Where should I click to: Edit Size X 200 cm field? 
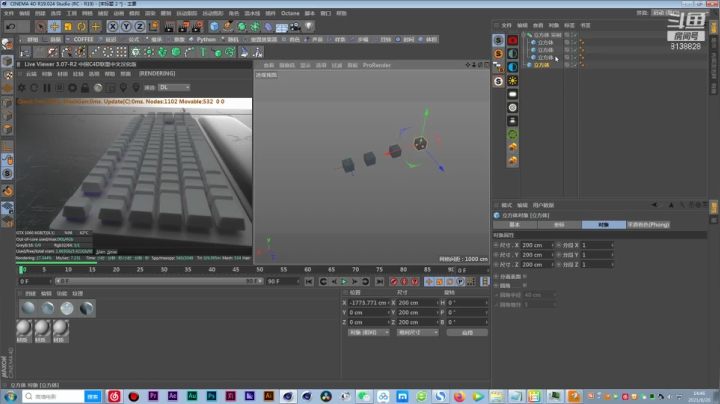(535, 245)
